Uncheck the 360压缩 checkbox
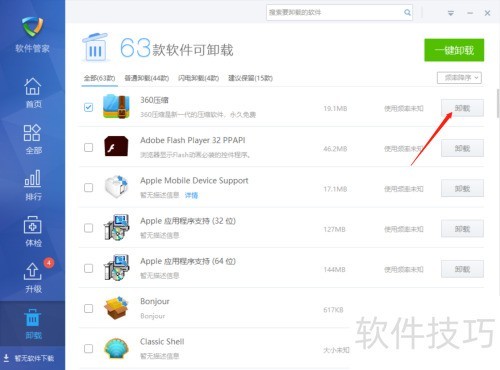Screen dimensions: 500x370 (88, 107)
